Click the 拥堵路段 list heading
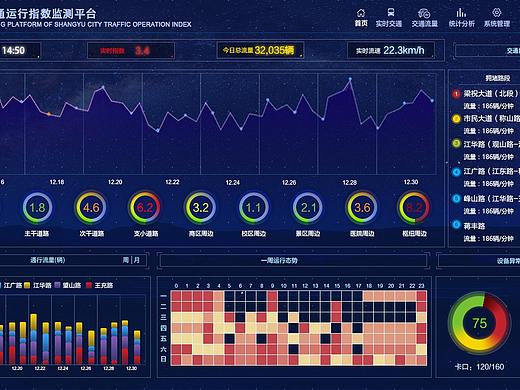520x390 pixels. point(497,78)
